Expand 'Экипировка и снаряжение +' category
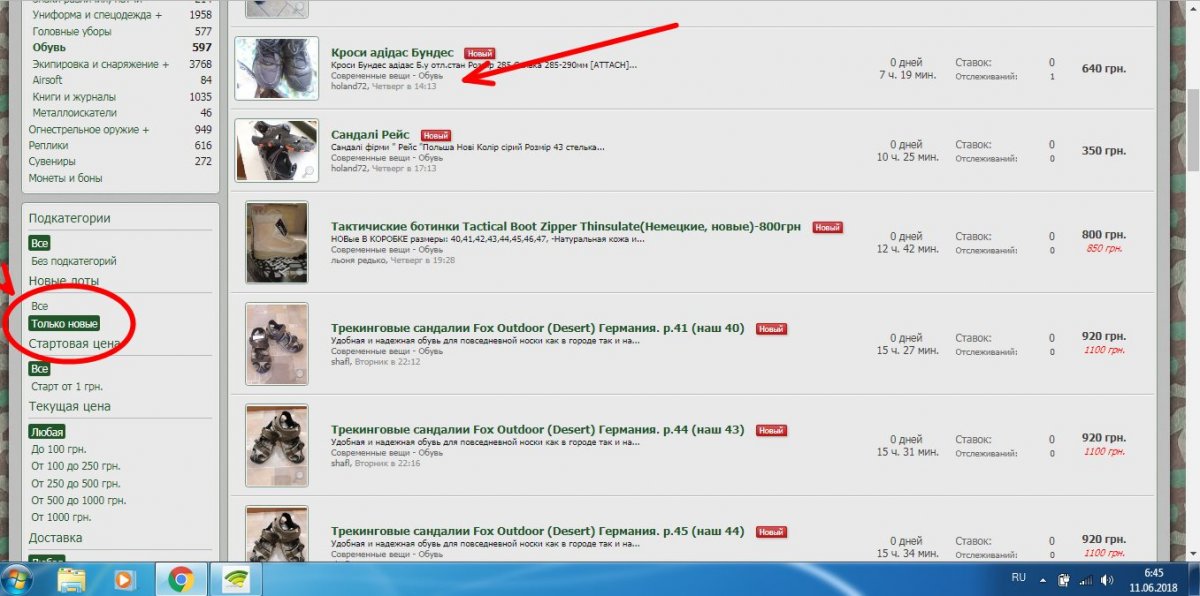The image size is (1200, 596). tap(100, 64)
